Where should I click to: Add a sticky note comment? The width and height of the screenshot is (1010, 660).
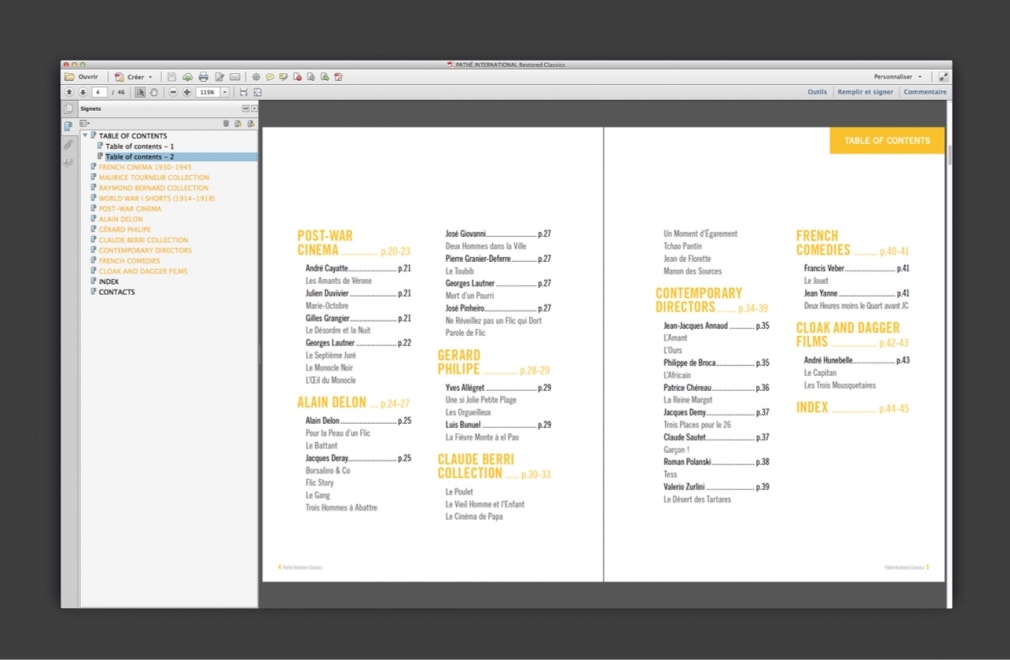pyautogui.click(x=270, y=77)
